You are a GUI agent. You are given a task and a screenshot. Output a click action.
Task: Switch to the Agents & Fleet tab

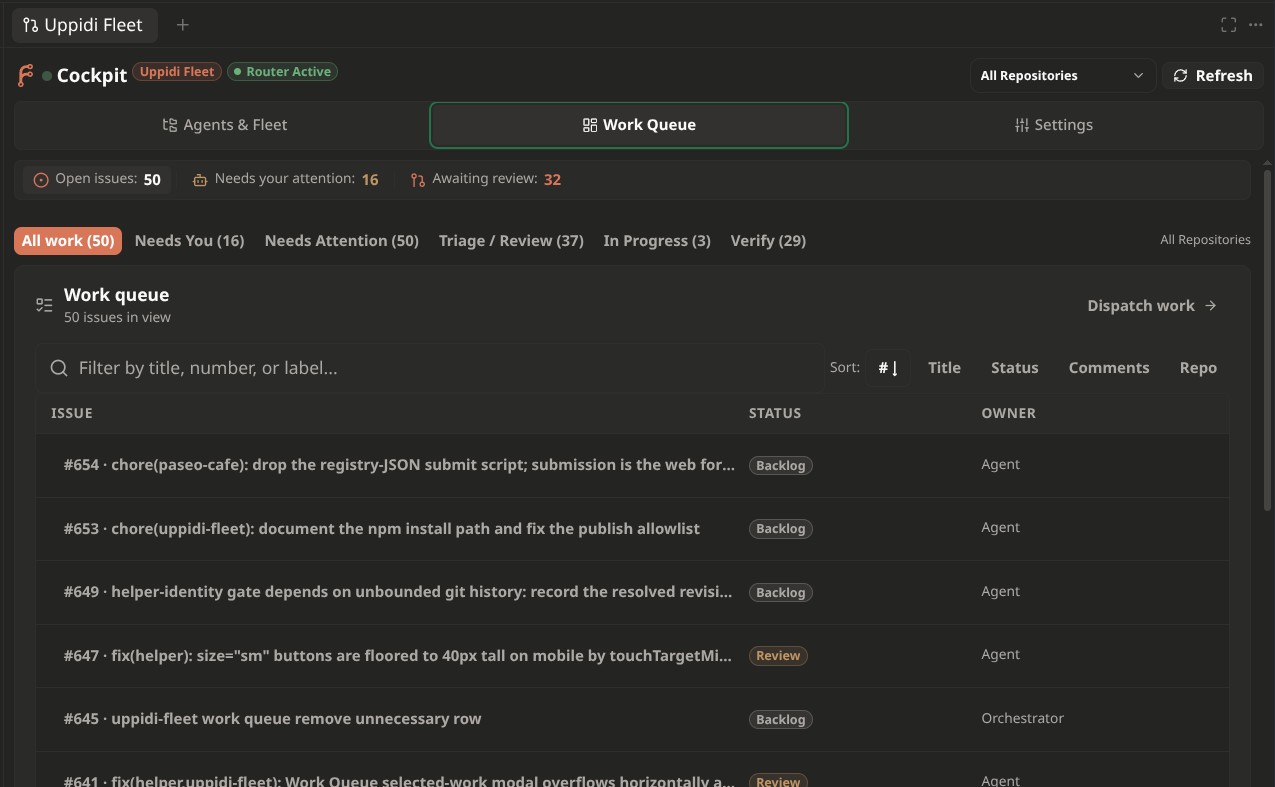point(222,125)
